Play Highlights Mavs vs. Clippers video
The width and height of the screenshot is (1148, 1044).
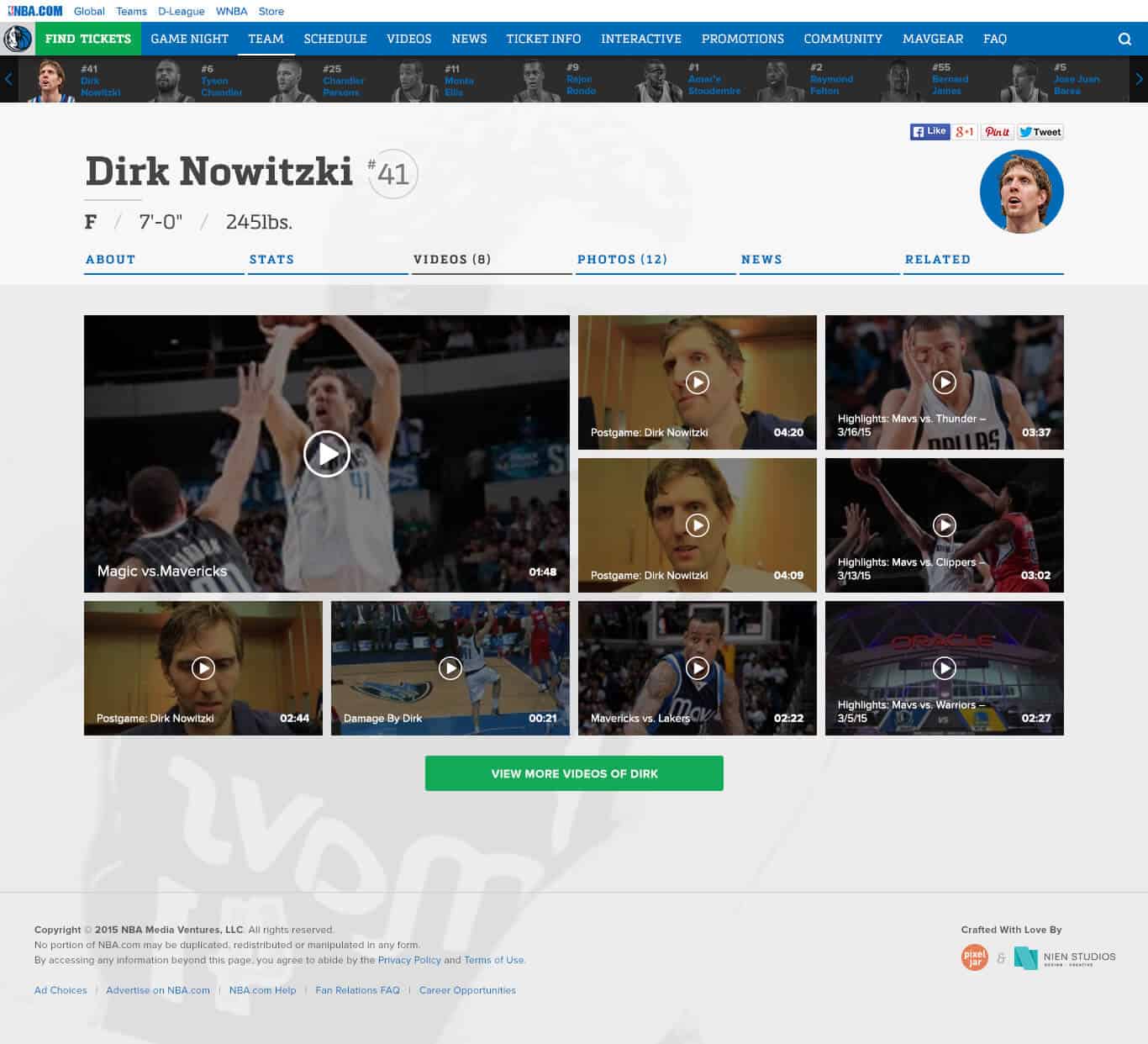click(945, 525)
